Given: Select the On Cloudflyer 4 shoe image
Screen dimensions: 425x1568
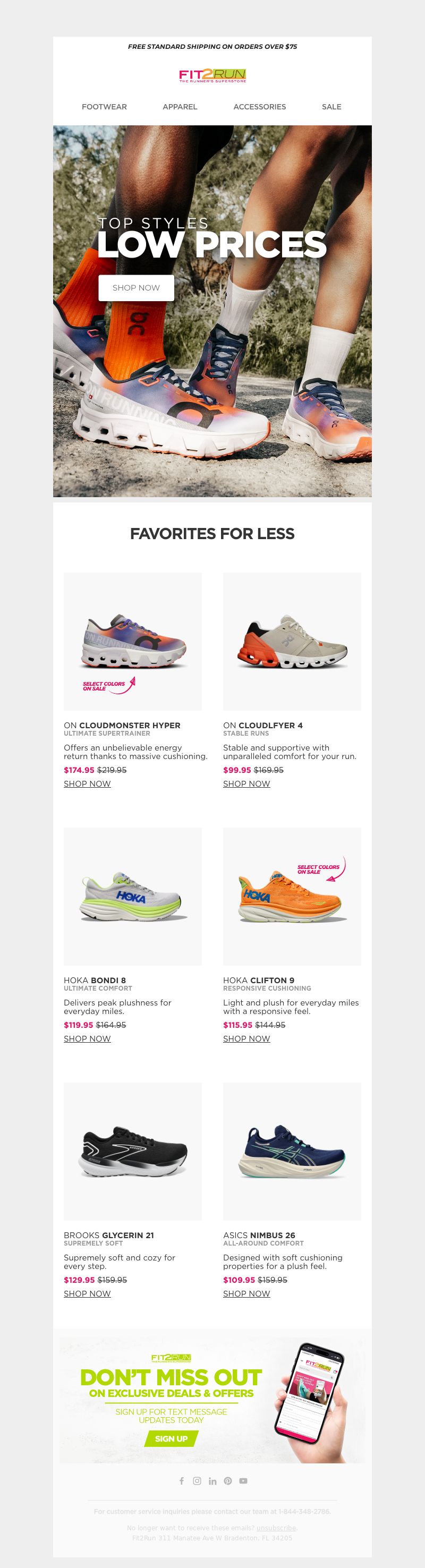Looking at the screenshot, I should (x=292, y=641).
